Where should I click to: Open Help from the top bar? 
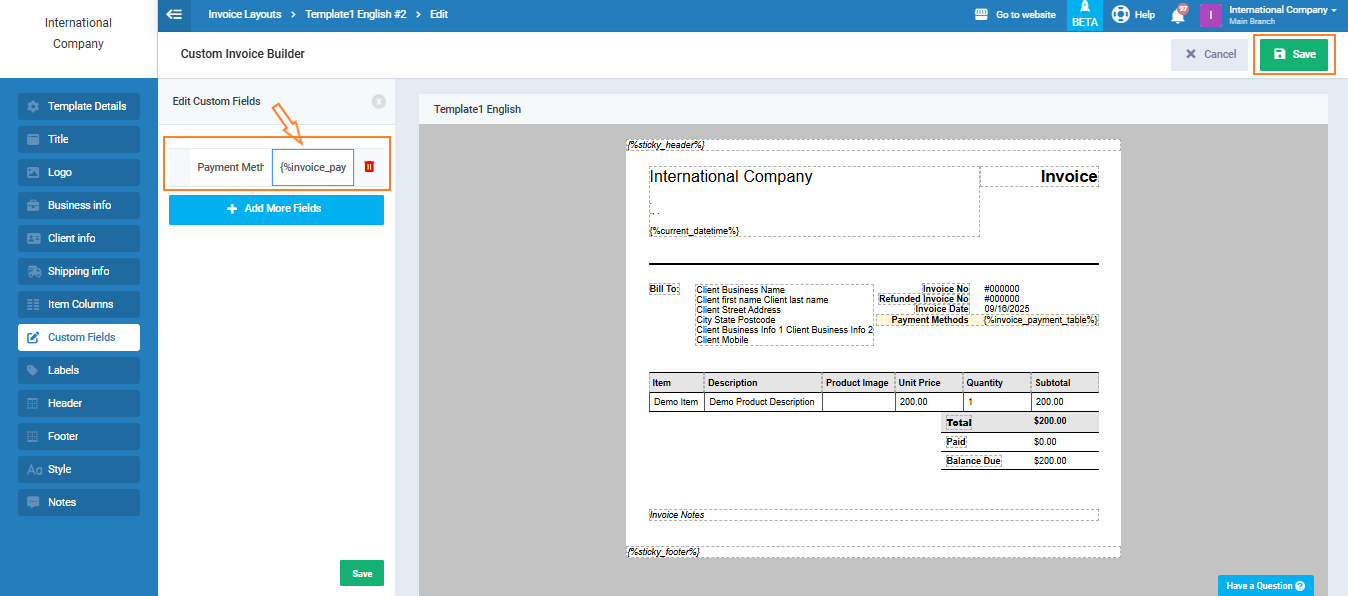click(1133, 15)
